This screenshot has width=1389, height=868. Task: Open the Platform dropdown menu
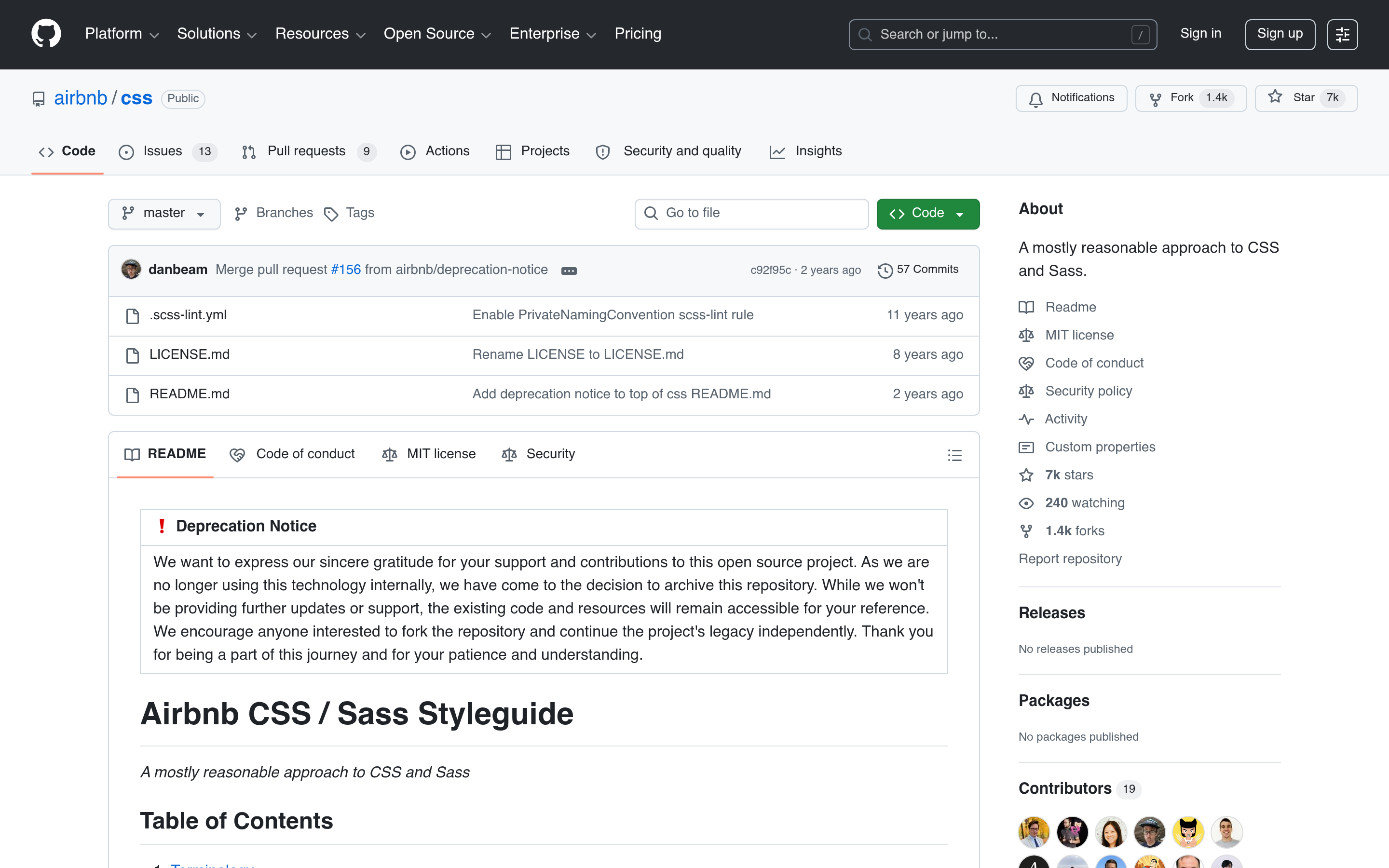tap(122, 34)
